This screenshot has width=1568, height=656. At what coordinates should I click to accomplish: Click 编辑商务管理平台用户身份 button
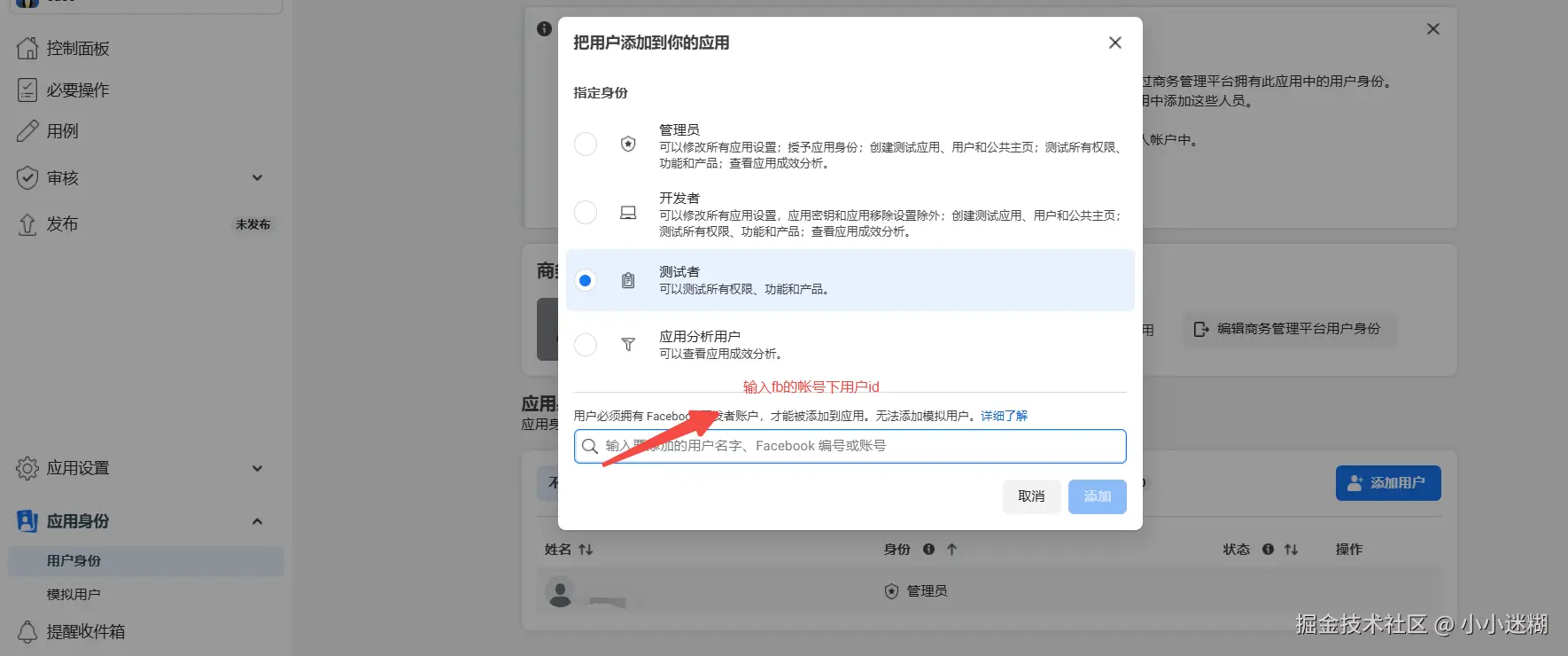[x=1289, y=329]
